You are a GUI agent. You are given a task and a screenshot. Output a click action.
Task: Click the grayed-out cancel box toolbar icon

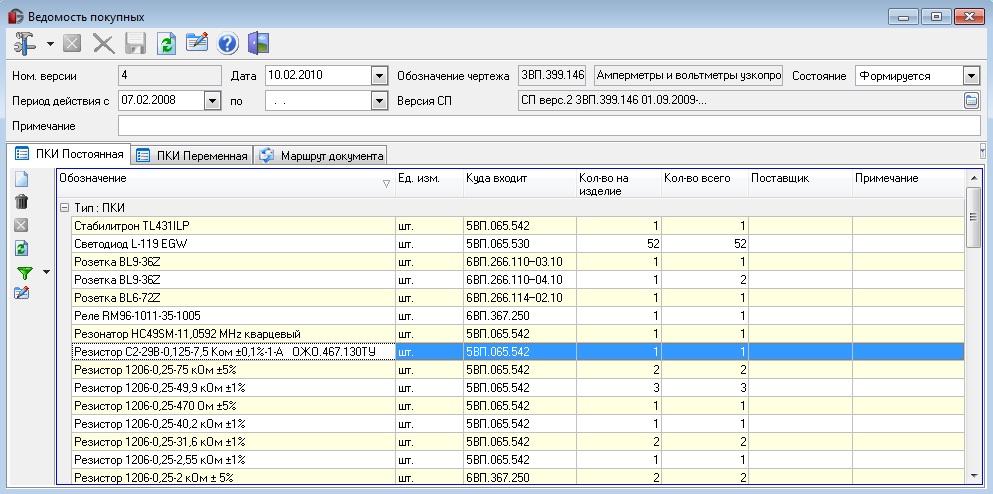pyautogui.click(x=72, y=44)
